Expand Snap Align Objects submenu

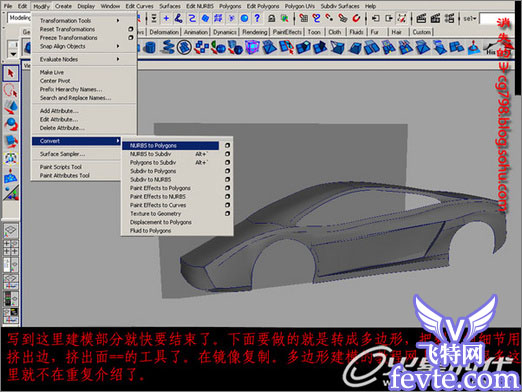118,46
